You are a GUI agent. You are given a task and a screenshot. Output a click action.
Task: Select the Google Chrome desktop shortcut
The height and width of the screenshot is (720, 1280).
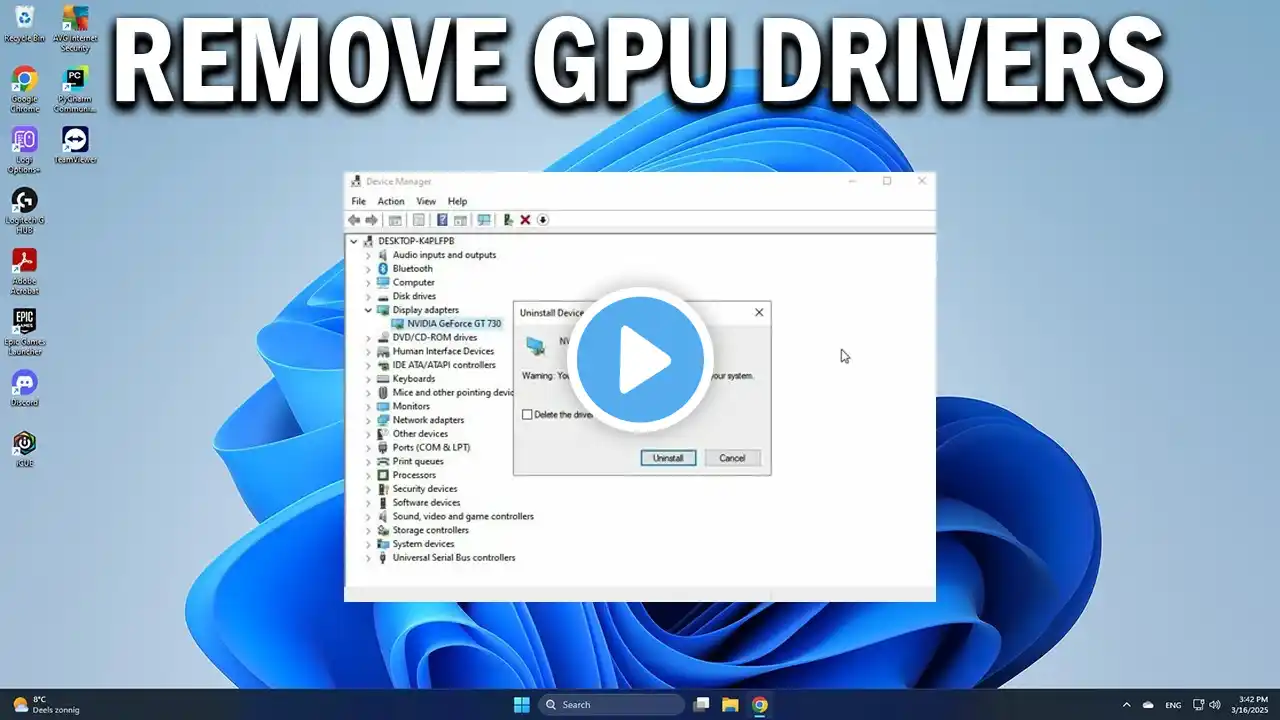[24, 89]
